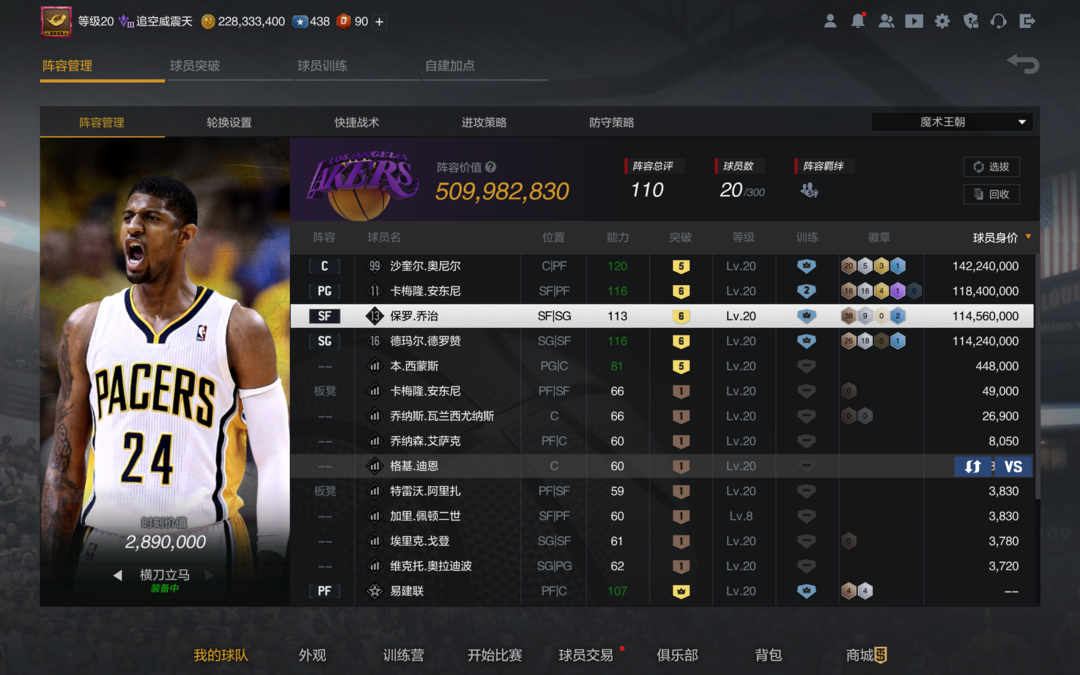This screenshot has width=1080, height=675.
Task: Click the swap icon on 格基.迪恩 row
Action: pyautogui.click(x=973, y=466)
